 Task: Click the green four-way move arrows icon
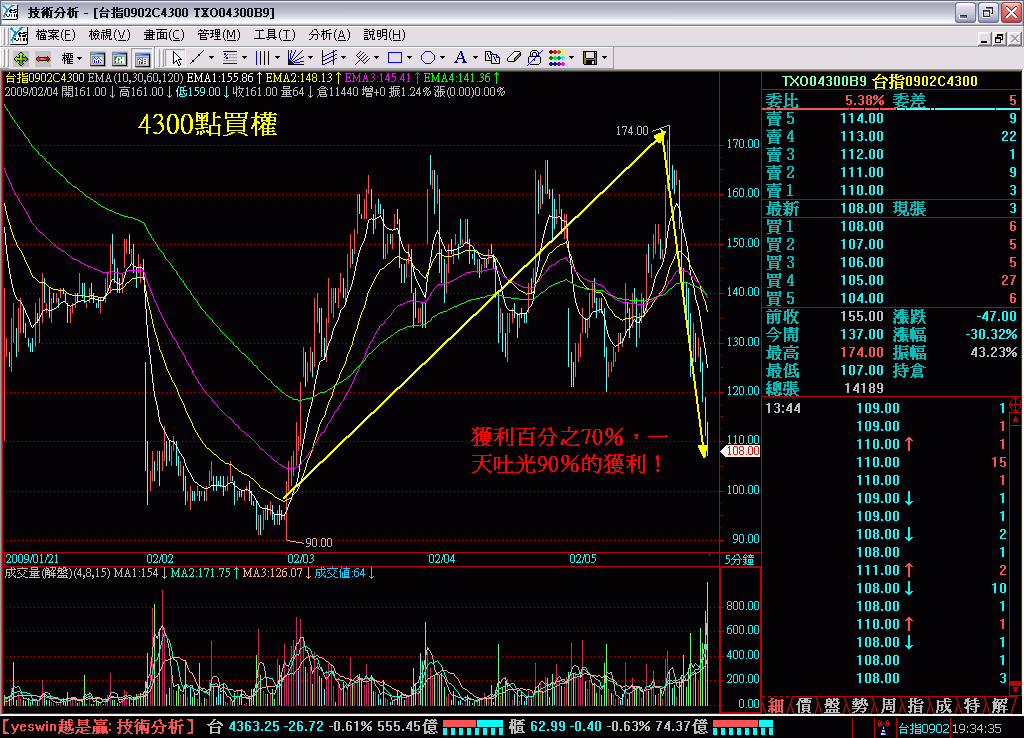(20, 59)
